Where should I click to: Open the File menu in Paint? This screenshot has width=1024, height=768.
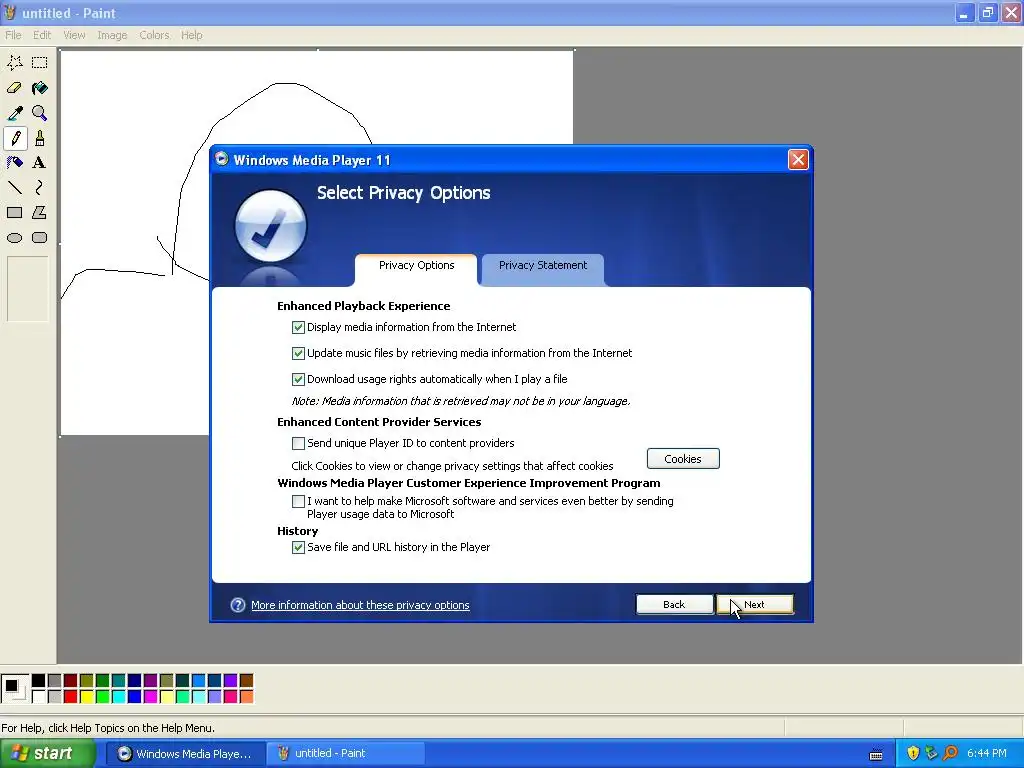pyautogui.click(x=13, y=35)
